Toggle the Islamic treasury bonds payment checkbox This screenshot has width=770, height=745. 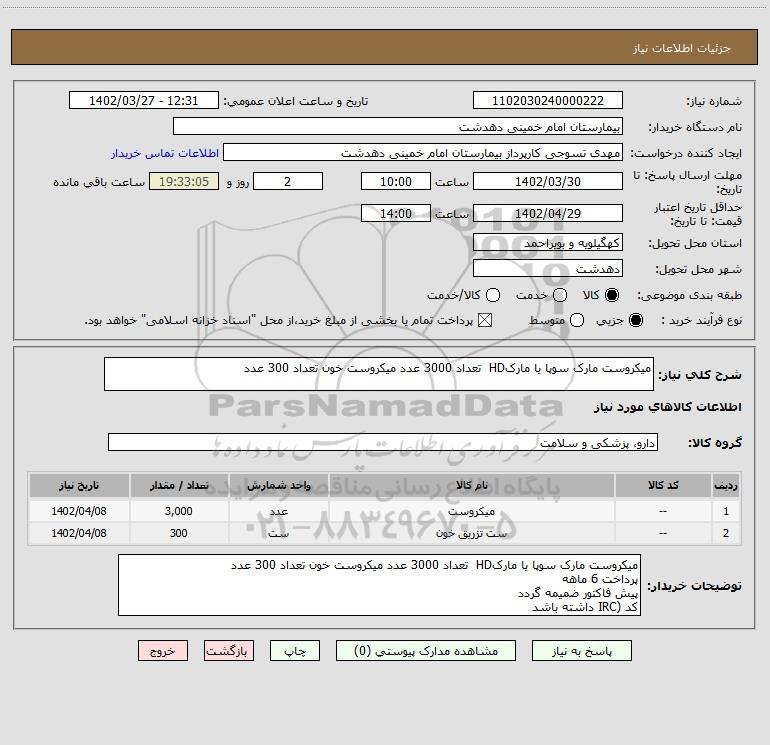485,320
